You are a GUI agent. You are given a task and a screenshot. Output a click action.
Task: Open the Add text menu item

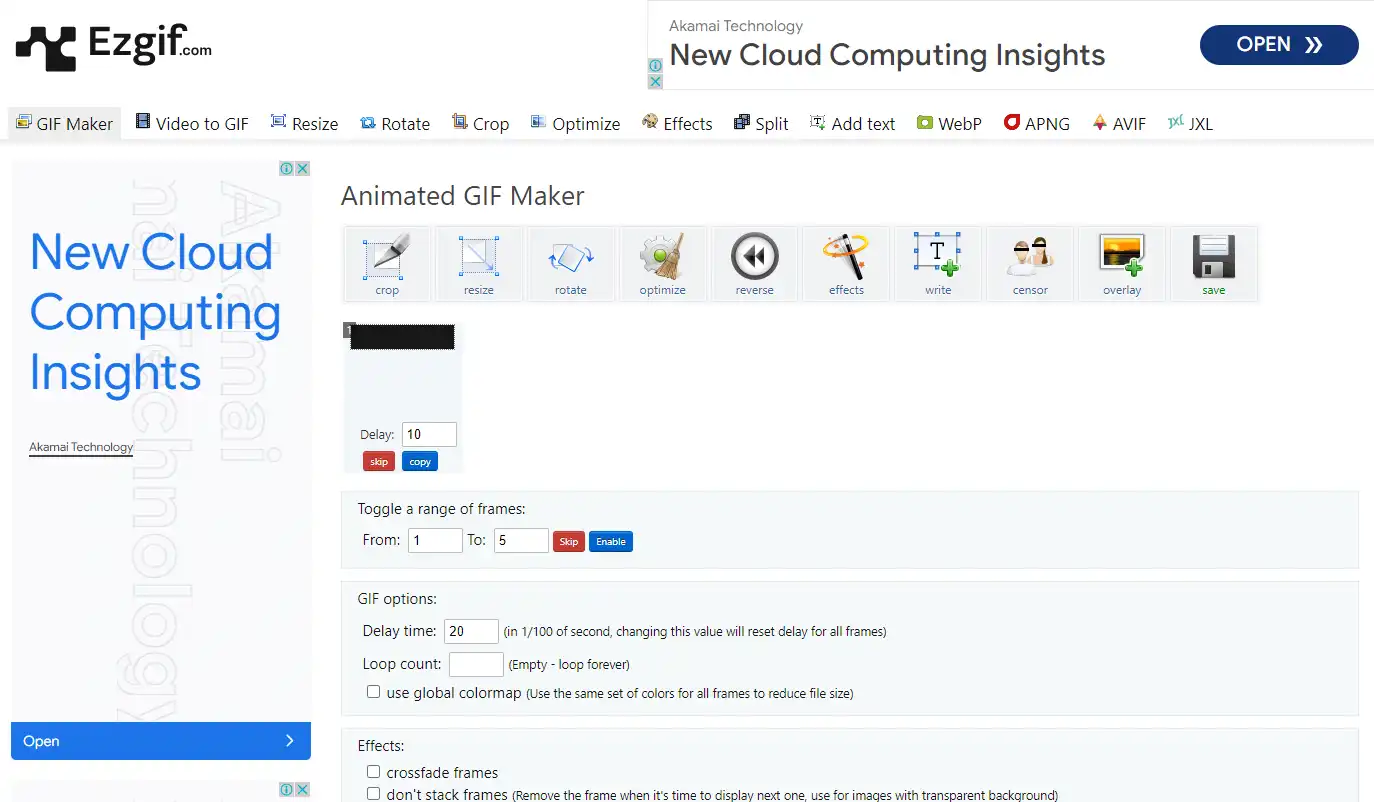(x=852, y=124)
